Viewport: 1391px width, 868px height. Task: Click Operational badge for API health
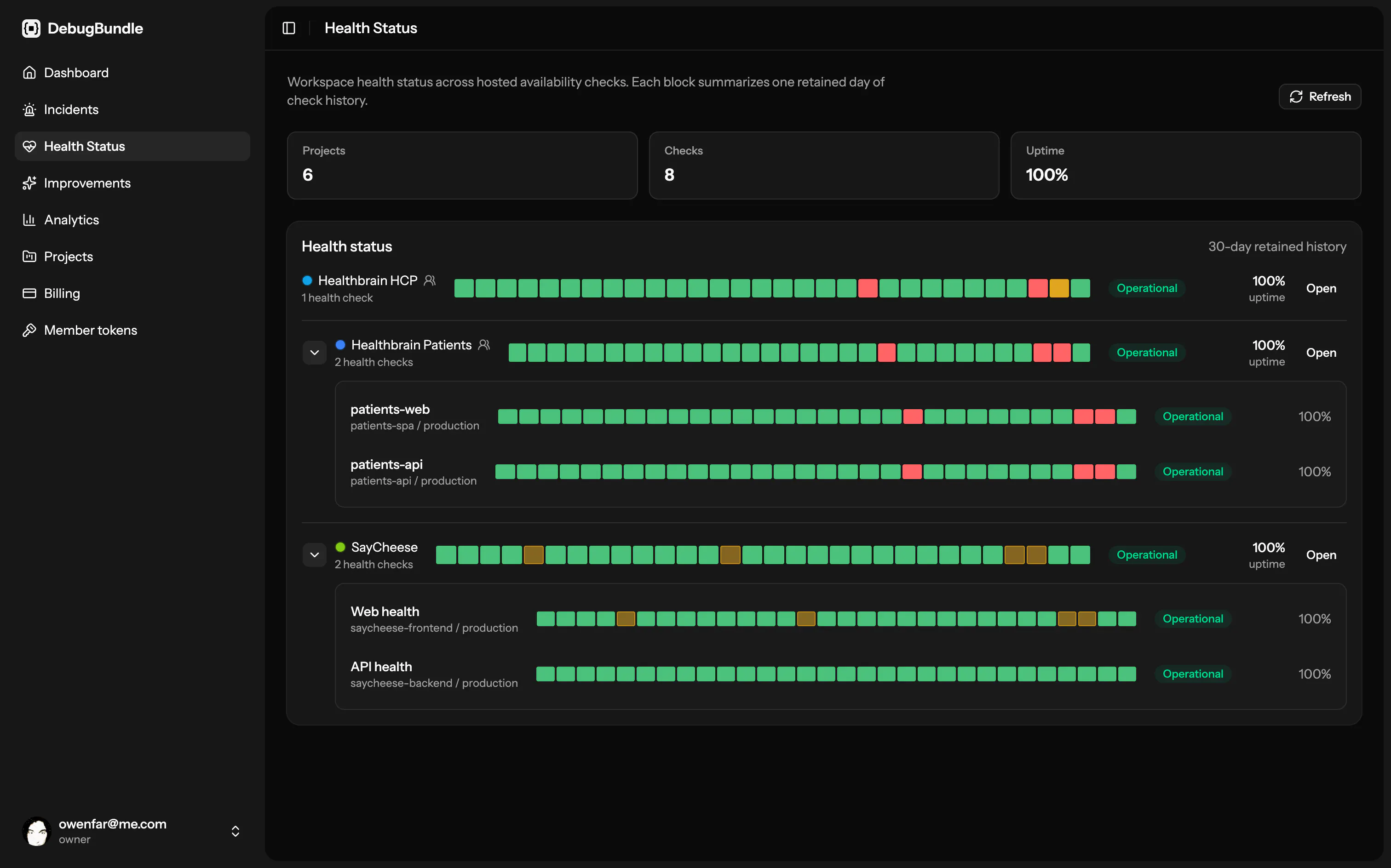(x=1193, y=674)
